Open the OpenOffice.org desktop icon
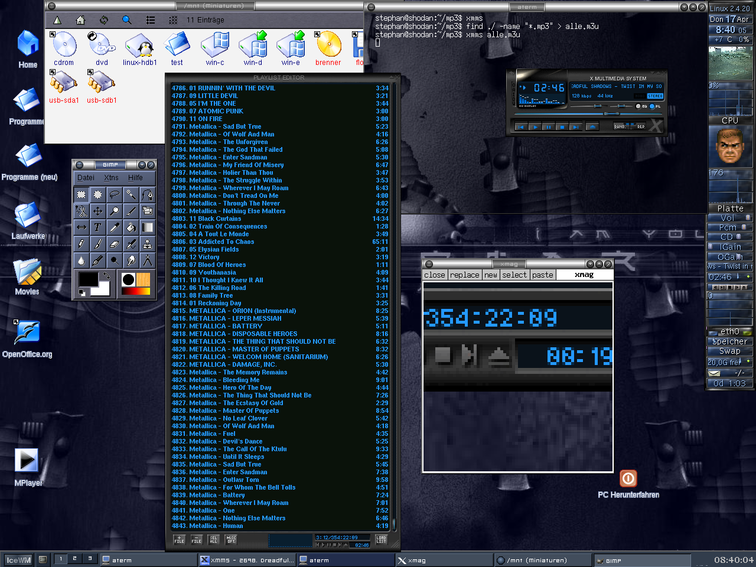756x567 pixels. tap(27, 339)
